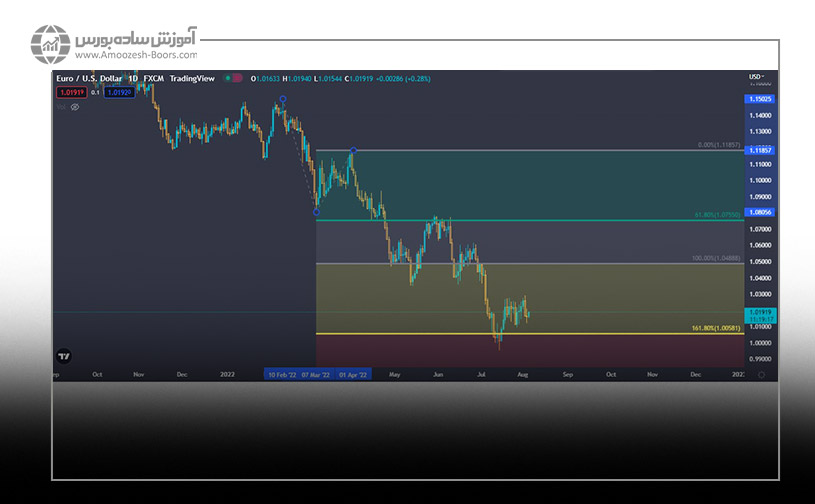Open the USD currency dropdown
Viewport: 815px width, 504px height.
coord(757,77)
